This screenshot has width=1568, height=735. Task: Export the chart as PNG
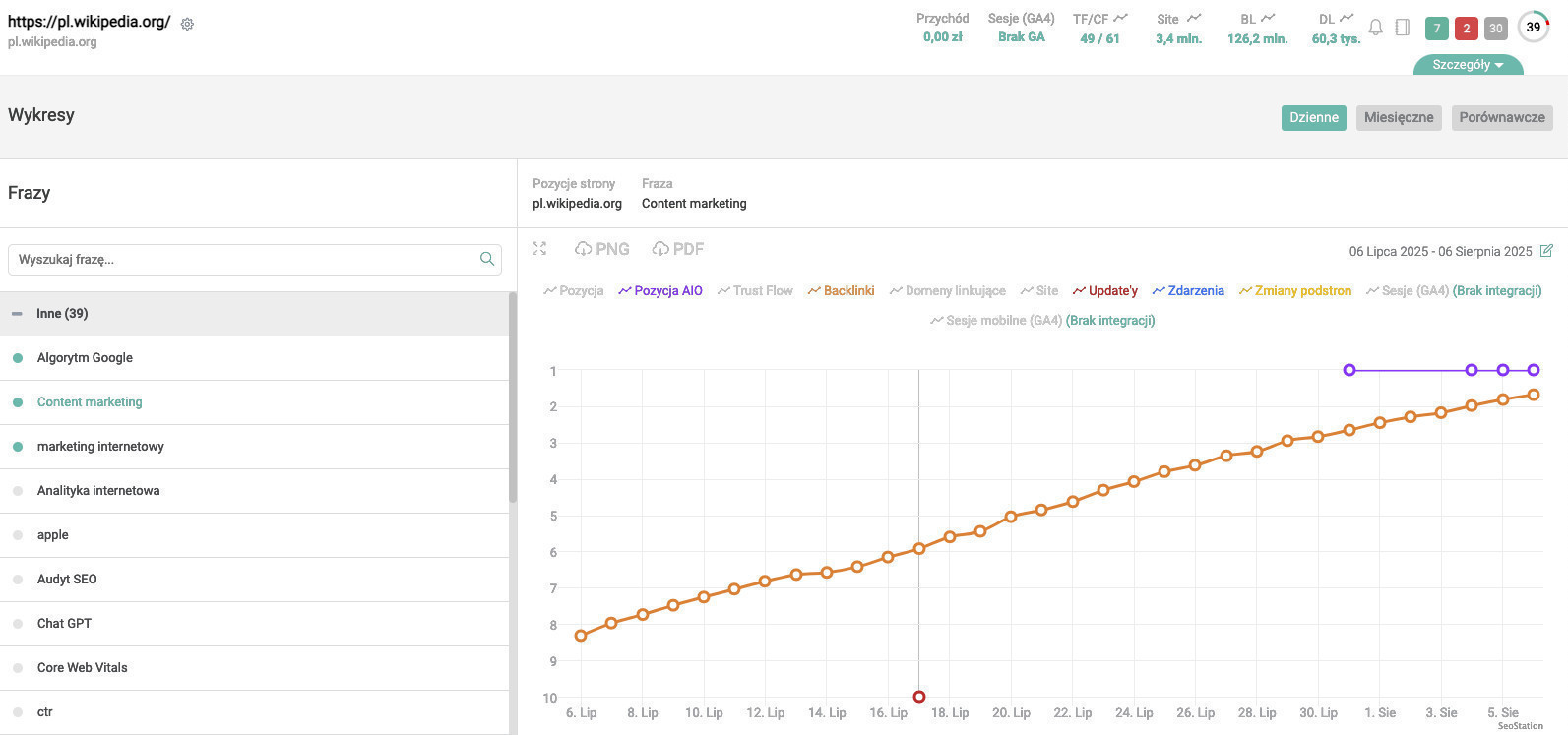click(x=601, y=249)
